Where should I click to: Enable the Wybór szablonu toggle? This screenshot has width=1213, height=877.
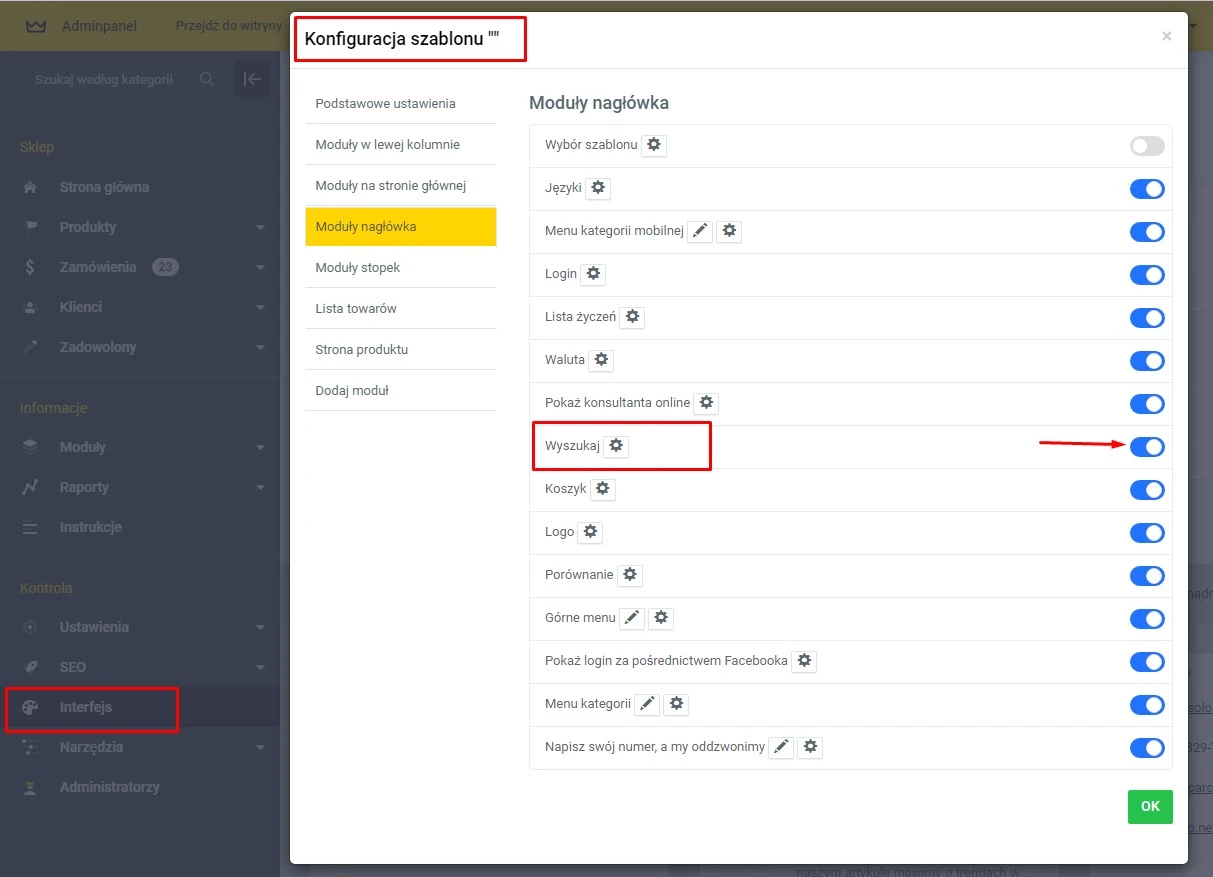pos(1146,145)
